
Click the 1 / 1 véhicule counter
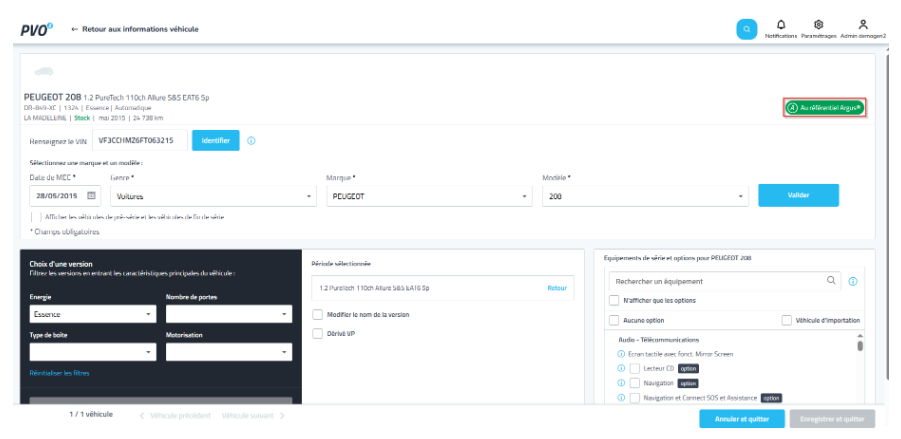[x=91, y=414]
